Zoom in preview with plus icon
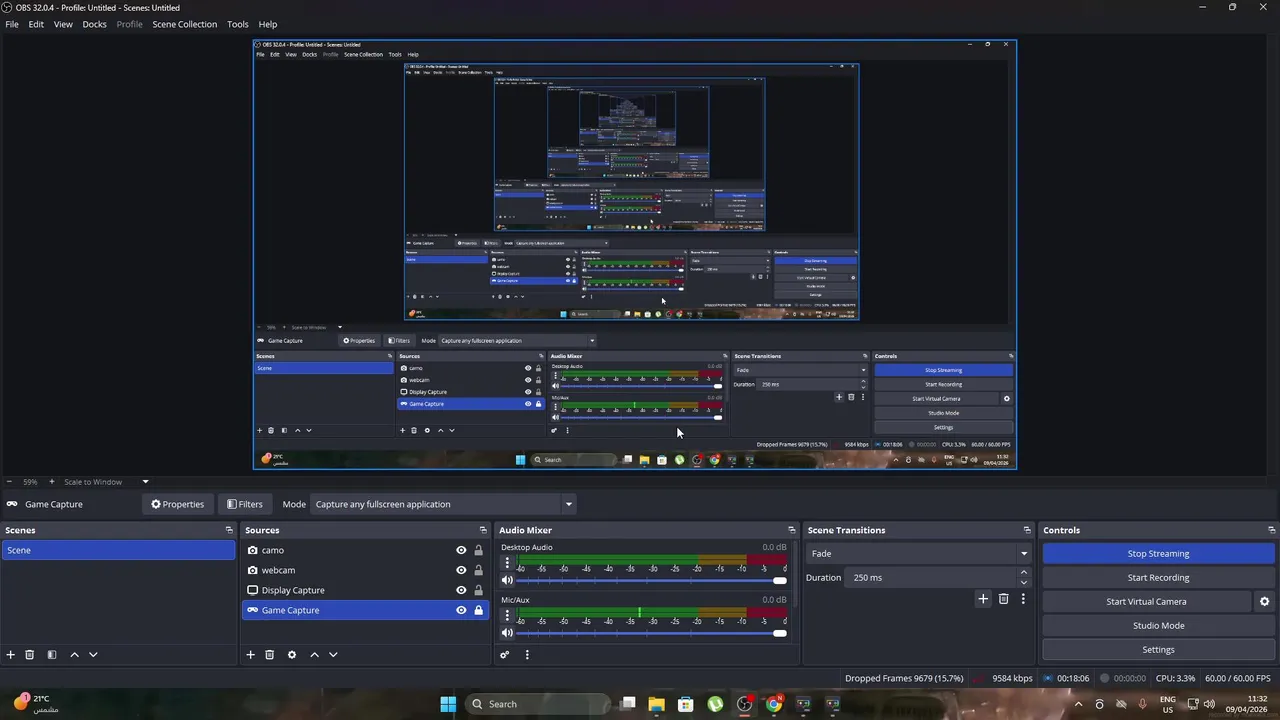The width and height of the screenshot is (1280, 720). coord(52,482)
